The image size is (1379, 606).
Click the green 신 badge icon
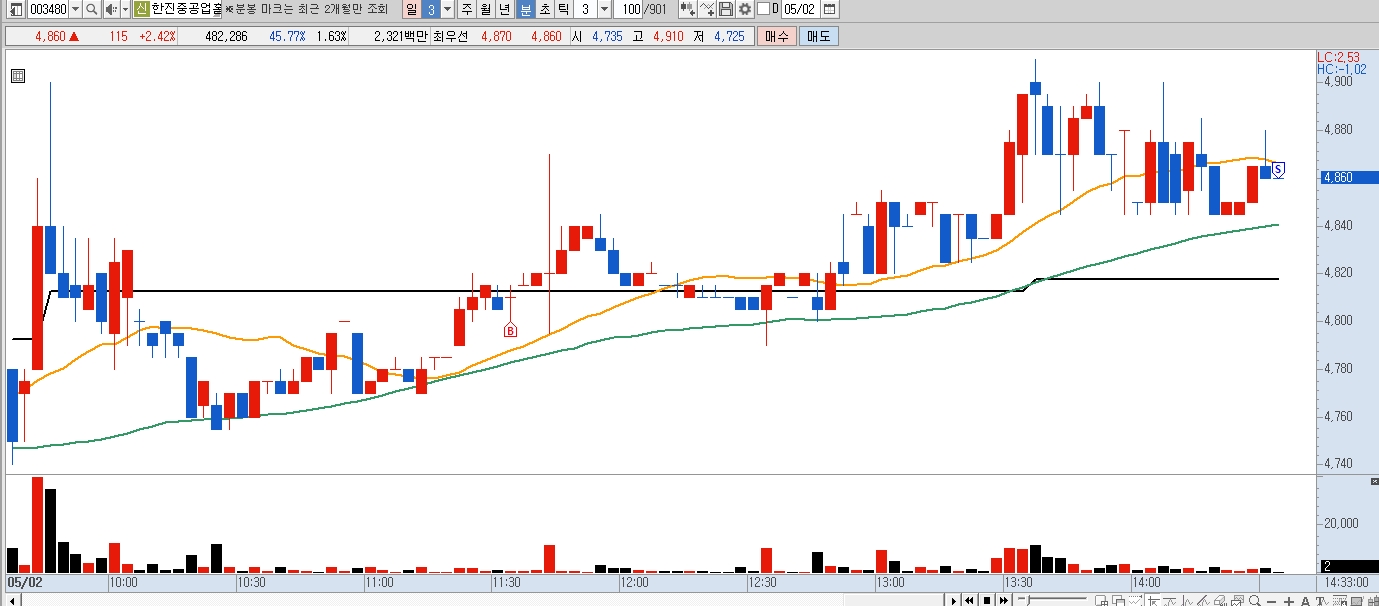click(x=142, y=9)
